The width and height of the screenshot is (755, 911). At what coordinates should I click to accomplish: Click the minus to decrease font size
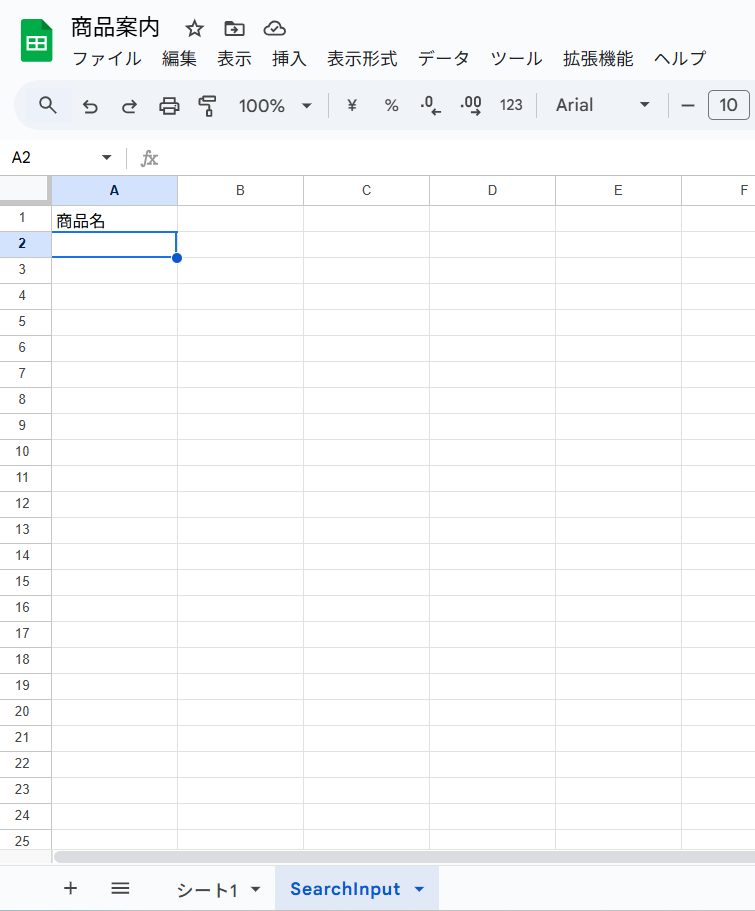(x=688, y=105)
